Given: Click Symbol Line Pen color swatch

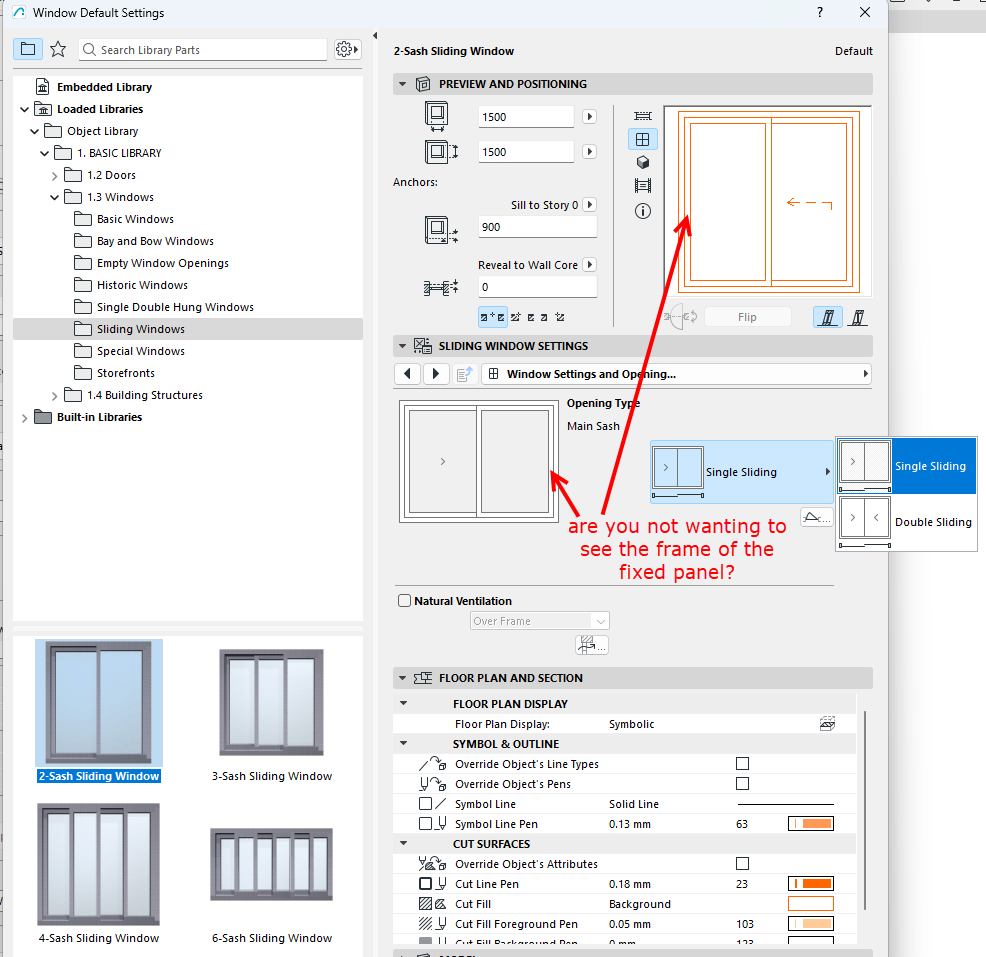Looking at the screenshot, I should pyautogui.click(x=811, y=824).
